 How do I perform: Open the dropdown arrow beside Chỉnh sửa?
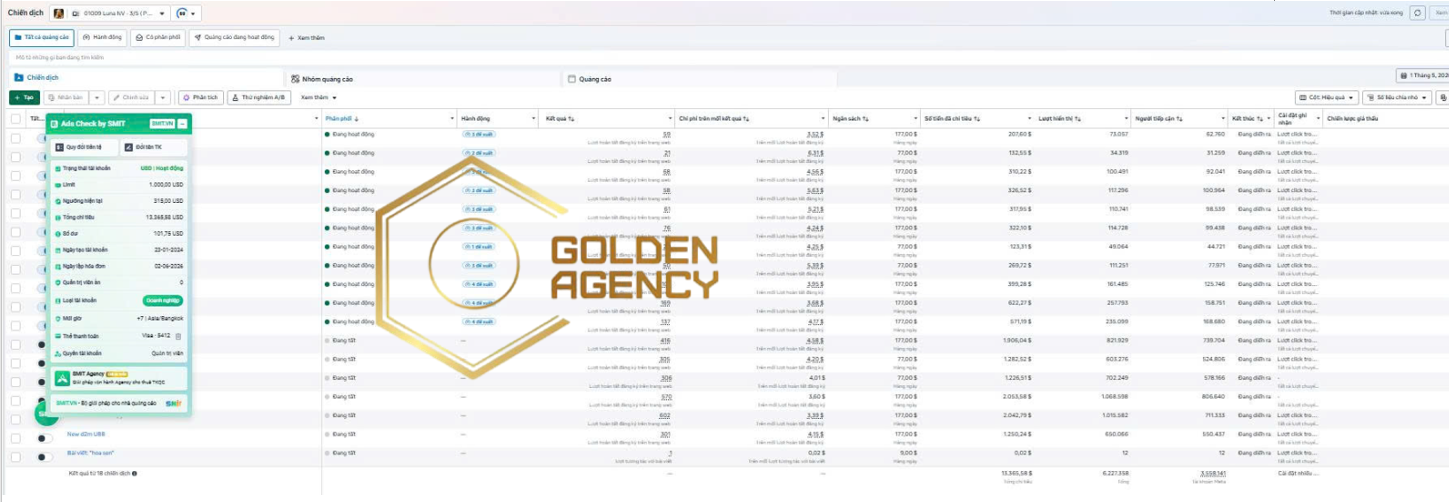coord(163,97)
